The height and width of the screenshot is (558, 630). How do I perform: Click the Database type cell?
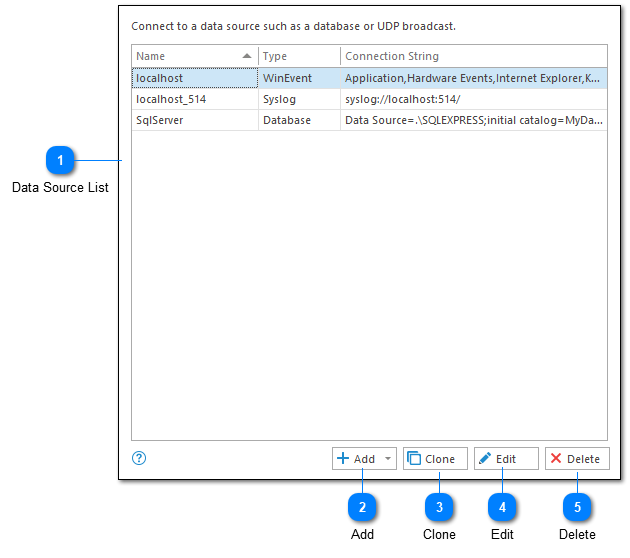click(x=286, y=120)
